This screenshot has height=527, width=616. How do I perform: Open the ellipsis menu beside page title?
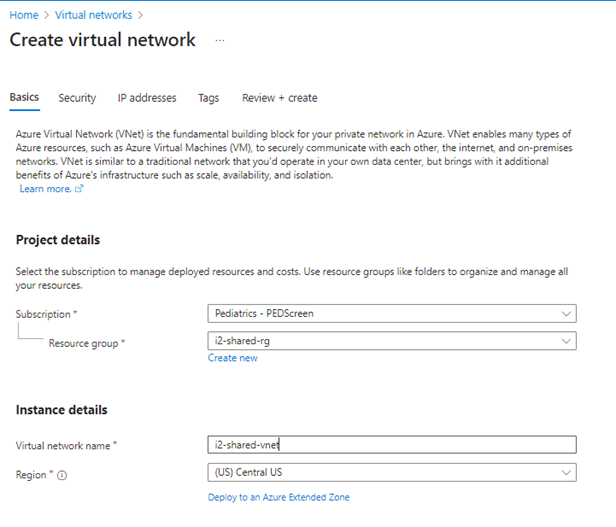click(220, 40)
